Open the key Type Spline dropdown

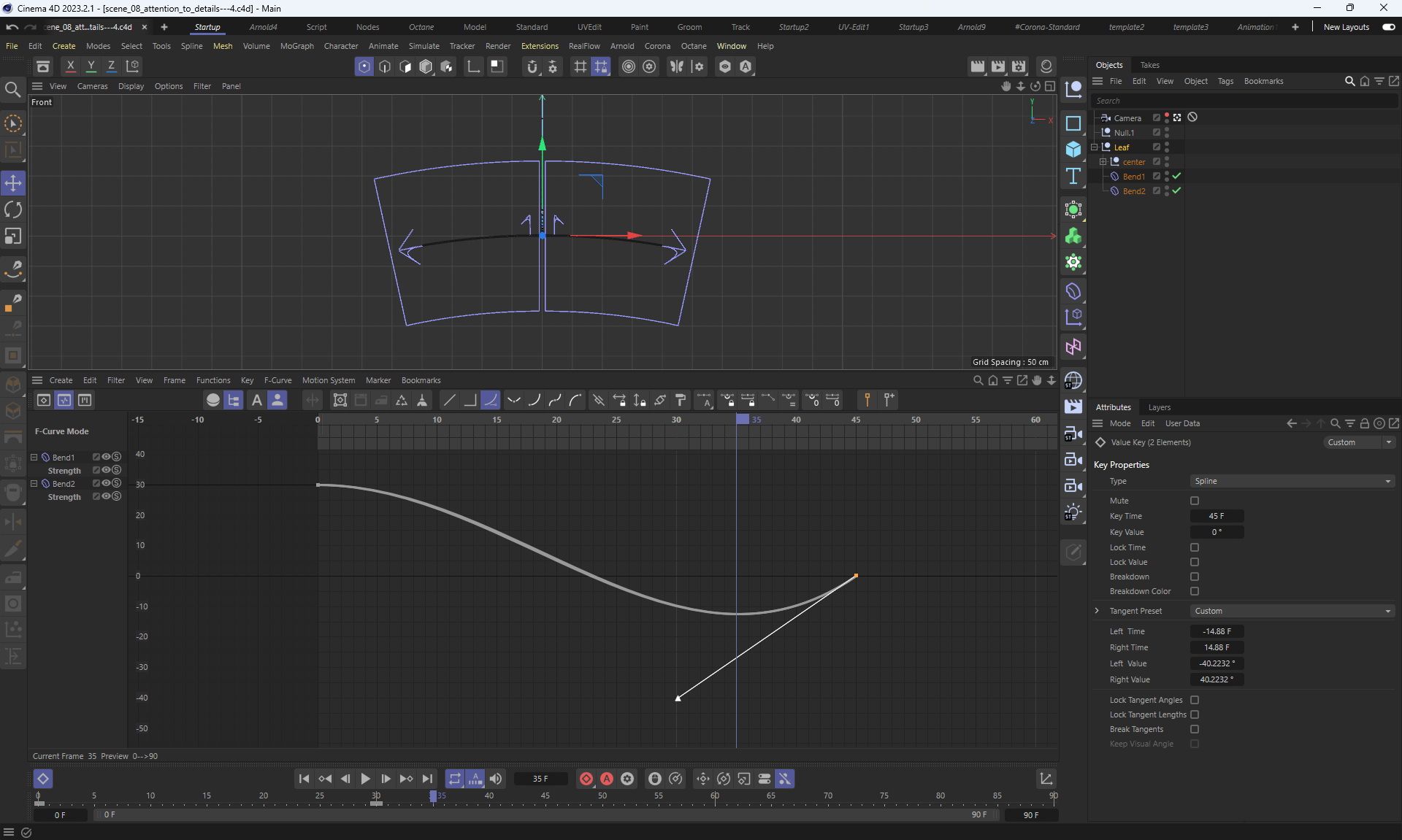click(x=1291, y=481)
